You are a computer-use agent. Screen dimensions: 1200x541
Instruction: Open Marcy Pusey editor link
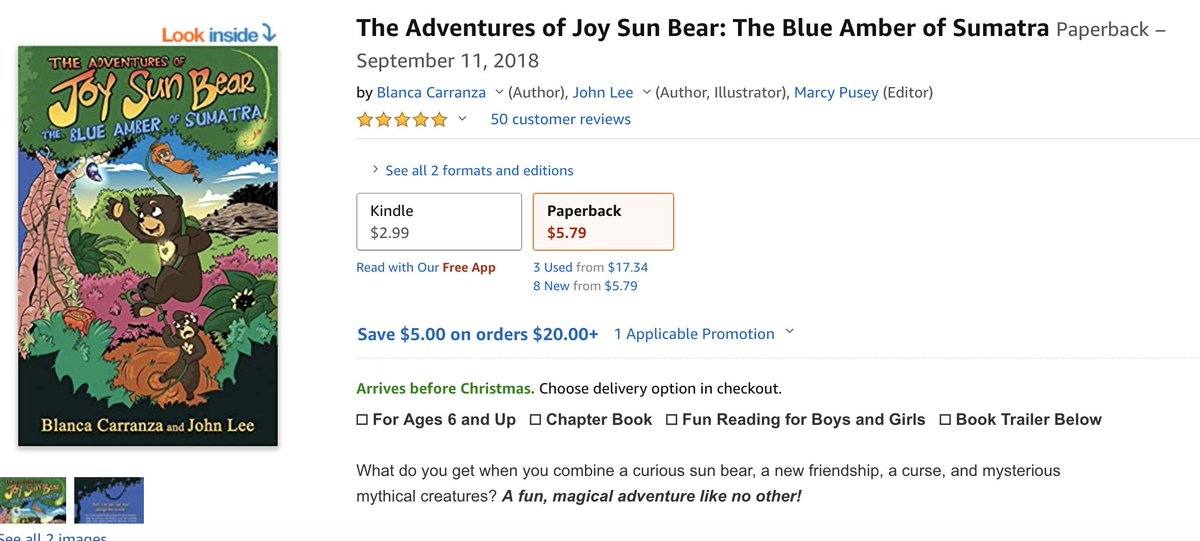coord(836,92)
